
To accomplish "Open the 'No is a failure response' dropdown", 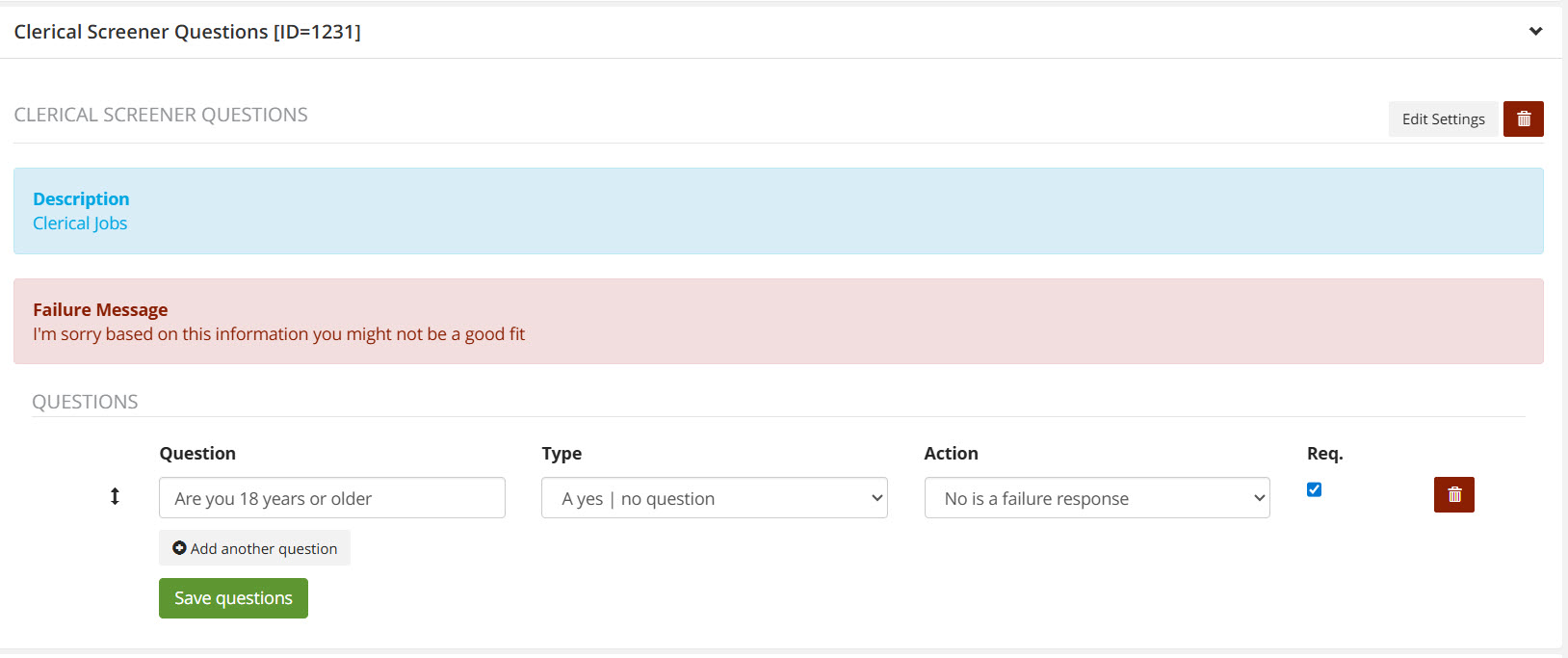I will pyautogui.click(x=1096, y=498).
